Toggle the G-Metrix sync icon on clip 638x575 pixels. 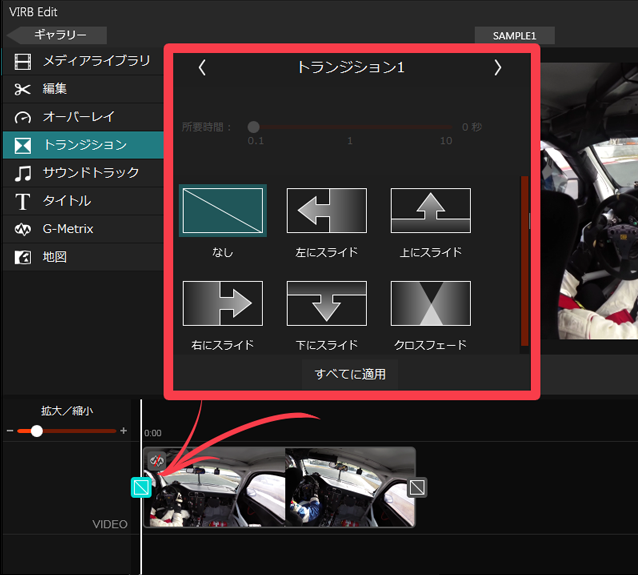point(157,460)
